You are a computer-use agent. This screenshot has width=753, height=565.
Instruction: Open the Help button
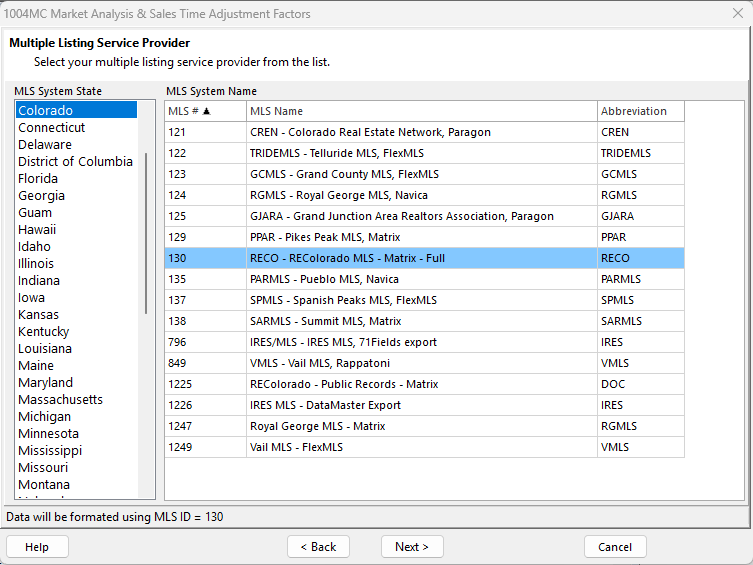pyautogui.click(x=37, y=547)
